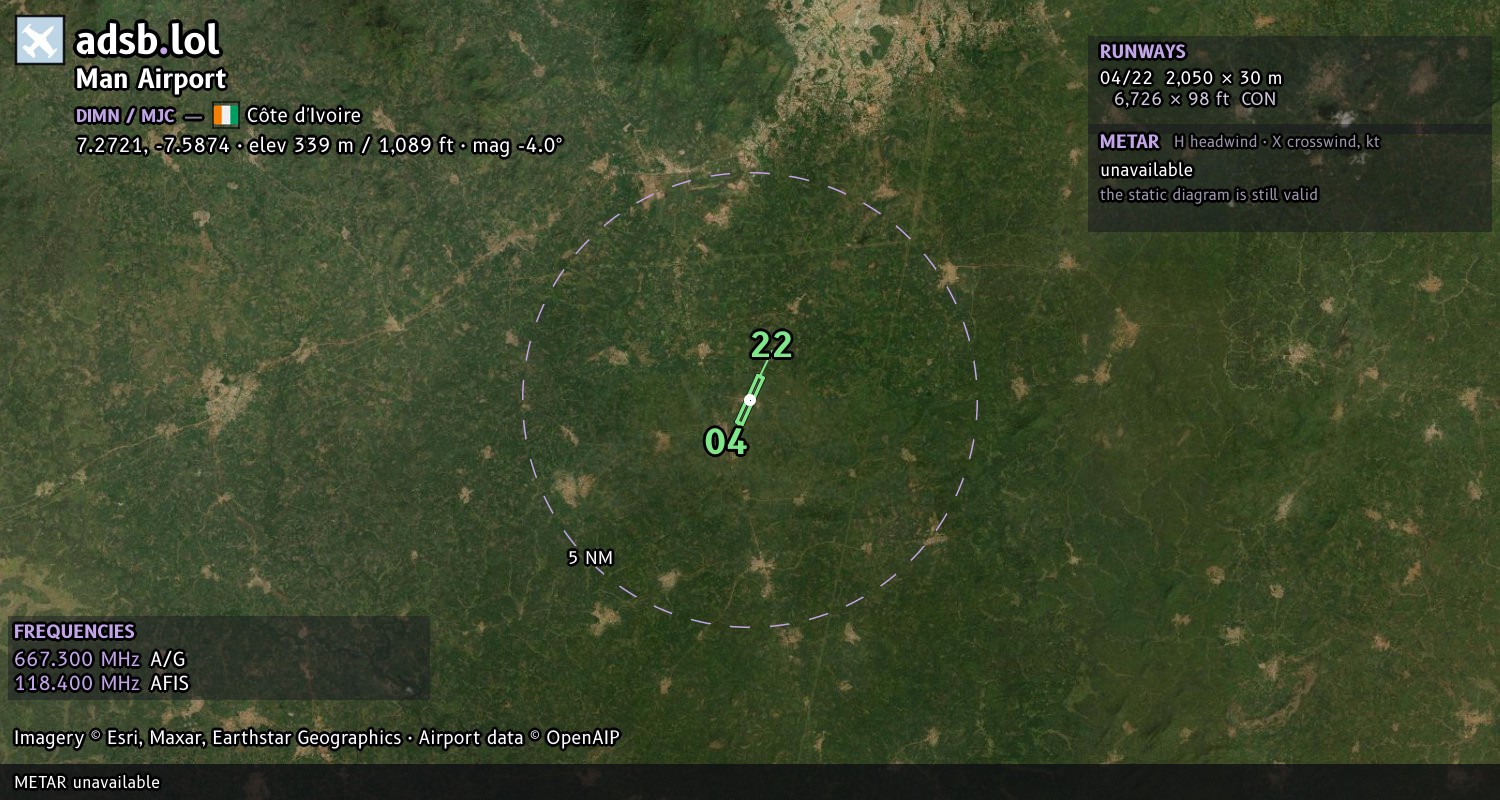Viewport: 1500px width, 800px height.
Task: Click the METAR panel heading
Action: [x=1129, y=142]
